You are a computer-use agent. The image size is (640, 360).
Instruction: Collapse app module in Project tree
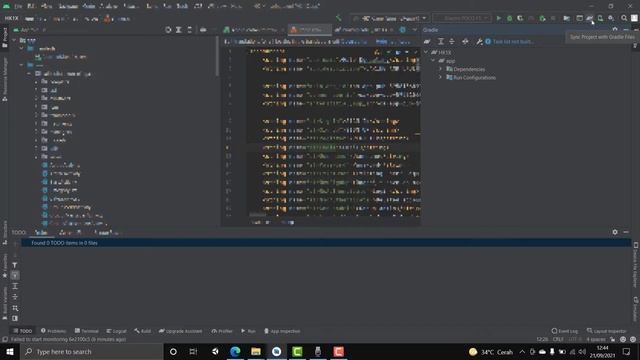(x=14, y=40)
